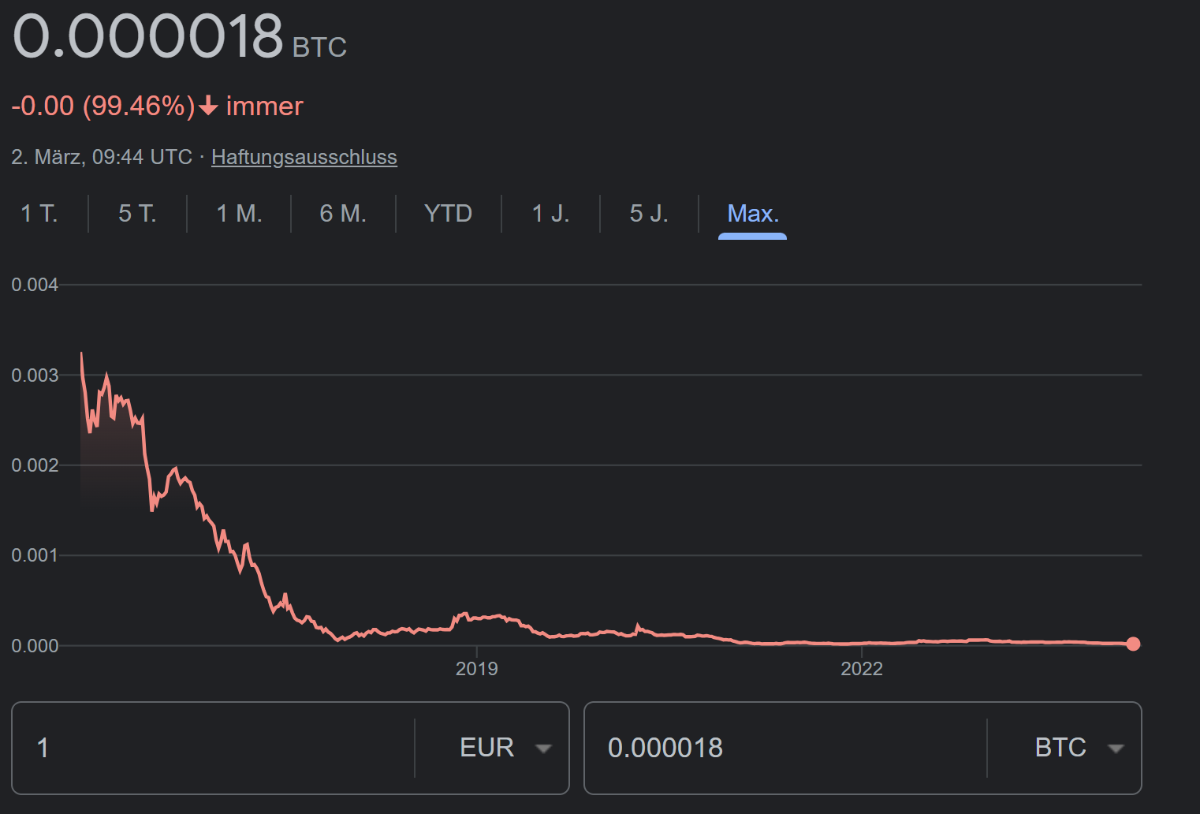Click the chart's current price end dot

(x=1132, y=644)
